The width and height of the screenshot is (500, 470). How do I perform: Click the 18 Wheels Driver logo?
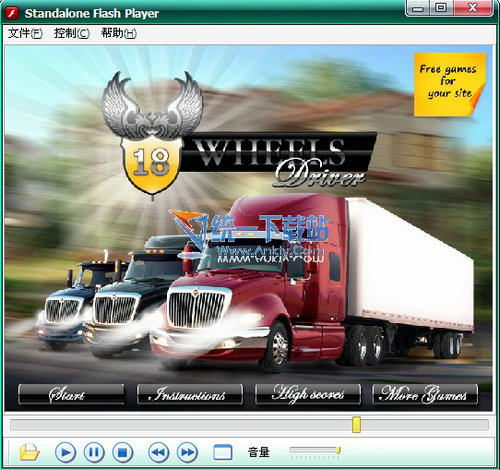(239, 136)
